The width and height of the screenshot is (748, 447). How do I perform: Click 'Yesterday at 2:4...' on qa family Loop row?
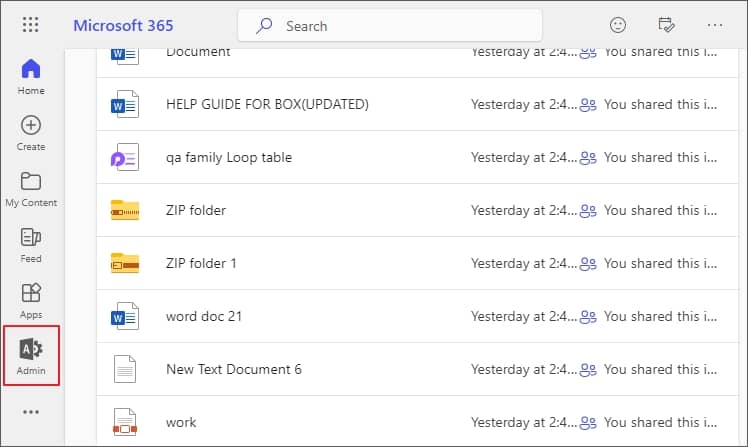pos(524,157)
